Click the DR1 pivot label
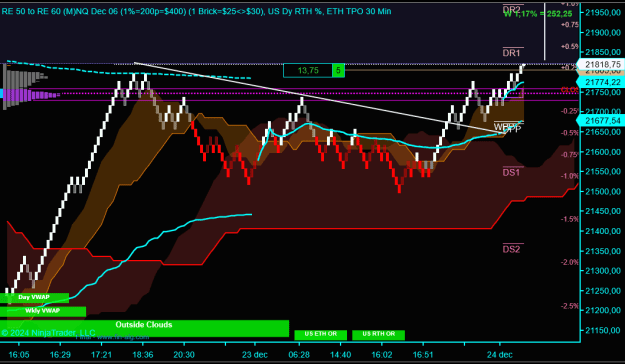Screen dimensions: 625x364 pyautogui.click(x=511, y=53)
